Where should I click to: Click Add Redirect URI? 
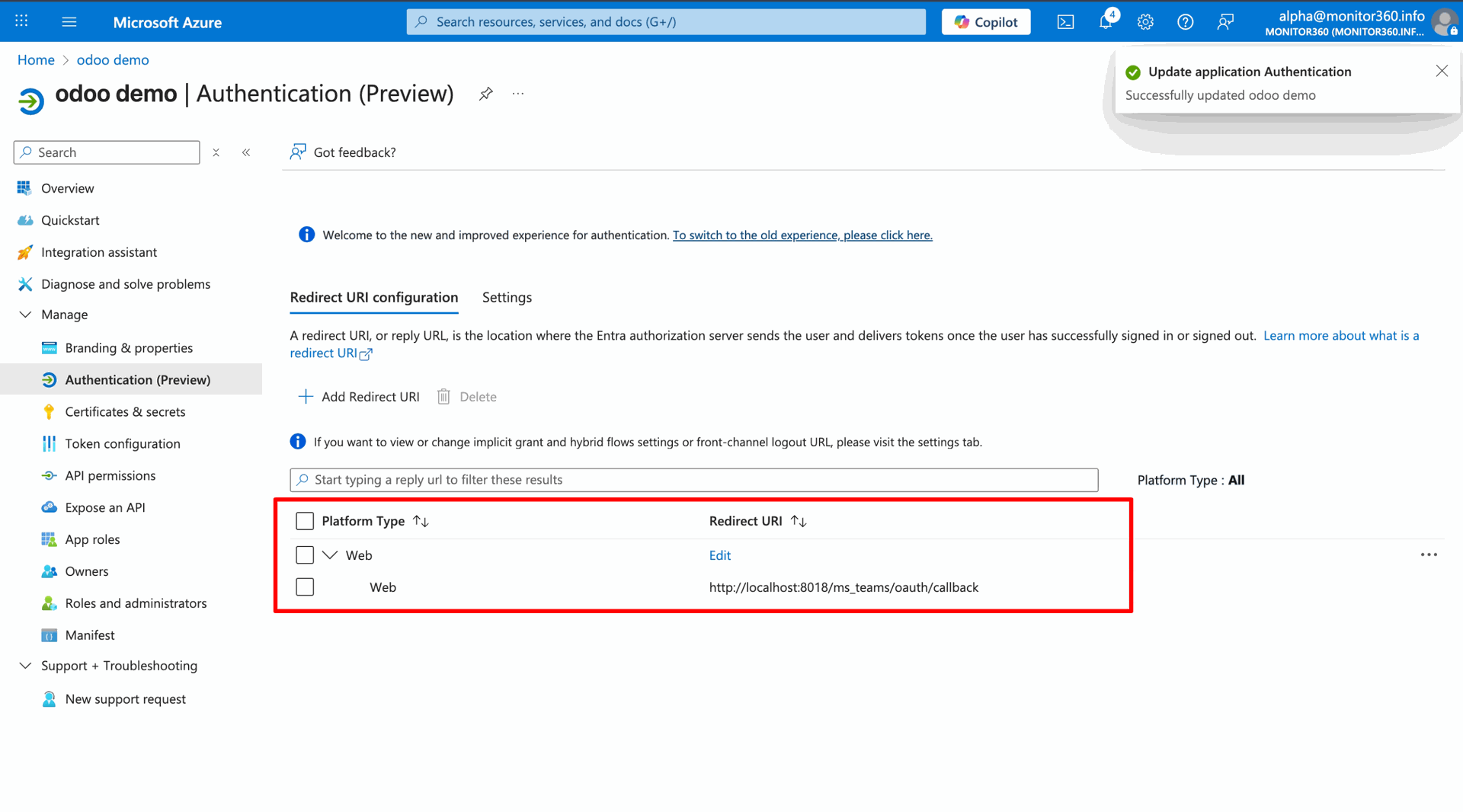pyautogui.click(x=359, y=397)
